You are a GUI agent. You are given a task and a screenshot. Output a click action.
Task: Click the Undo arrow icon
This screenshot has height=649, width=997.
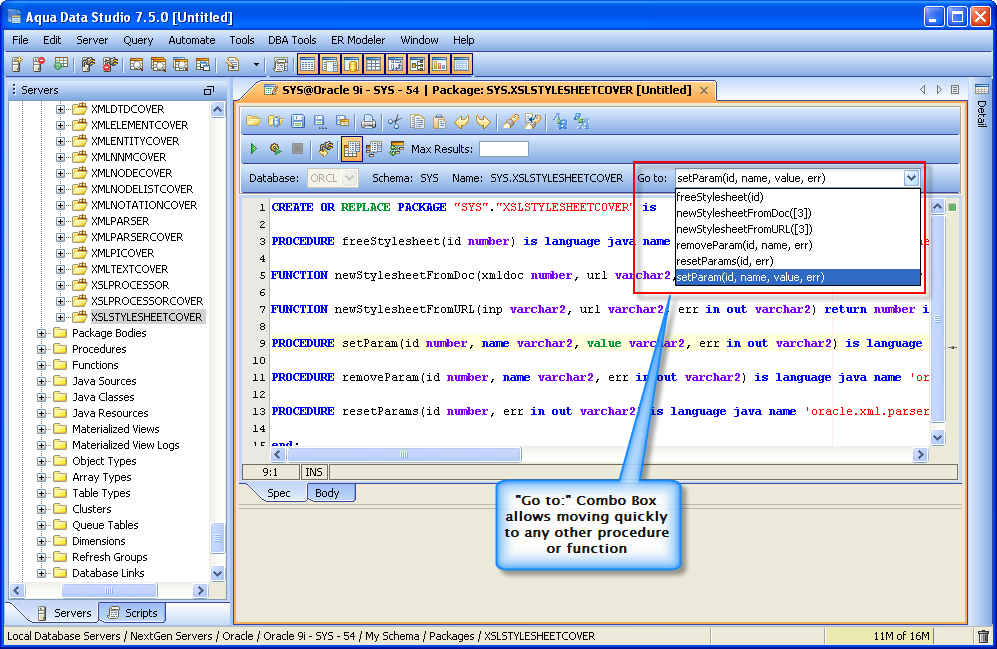pos(462,121)
